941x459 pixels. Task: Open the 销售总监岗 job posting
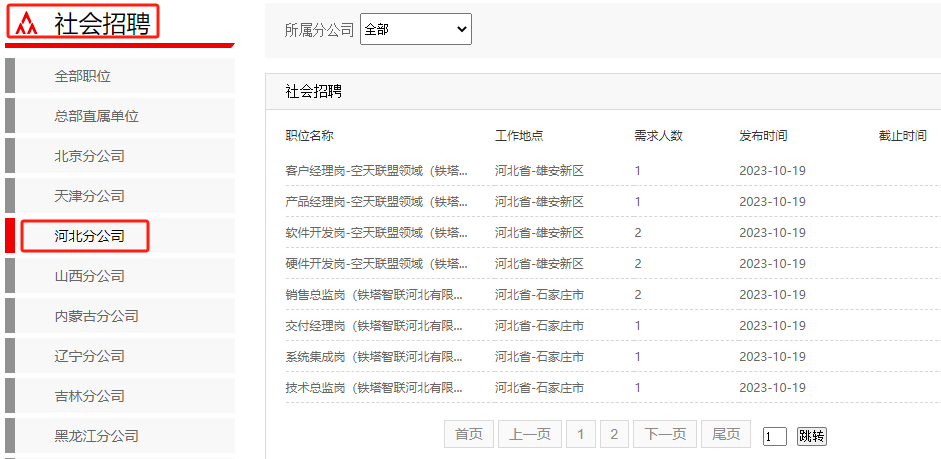pos(374,295)
